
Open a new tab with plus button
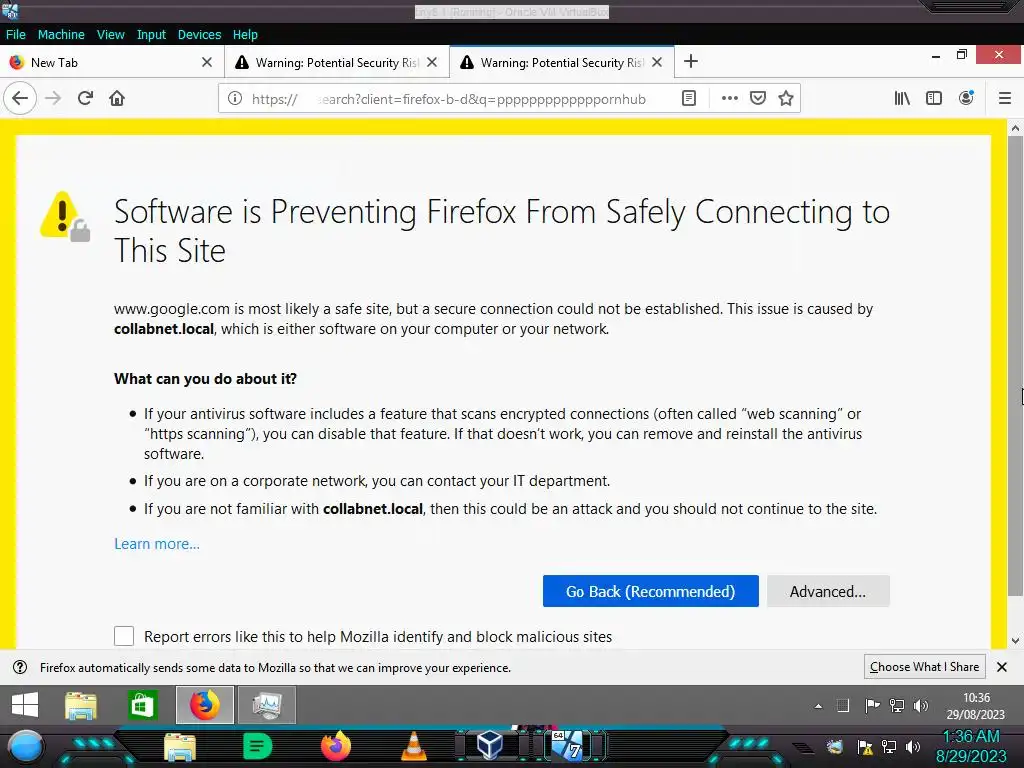pos(691,61)
